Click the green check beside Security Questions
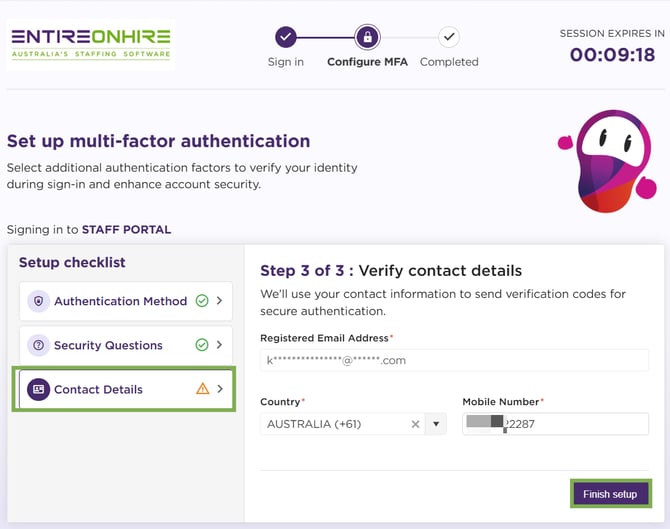The width and height of the screenshot is (670, 529). (202, 345)
